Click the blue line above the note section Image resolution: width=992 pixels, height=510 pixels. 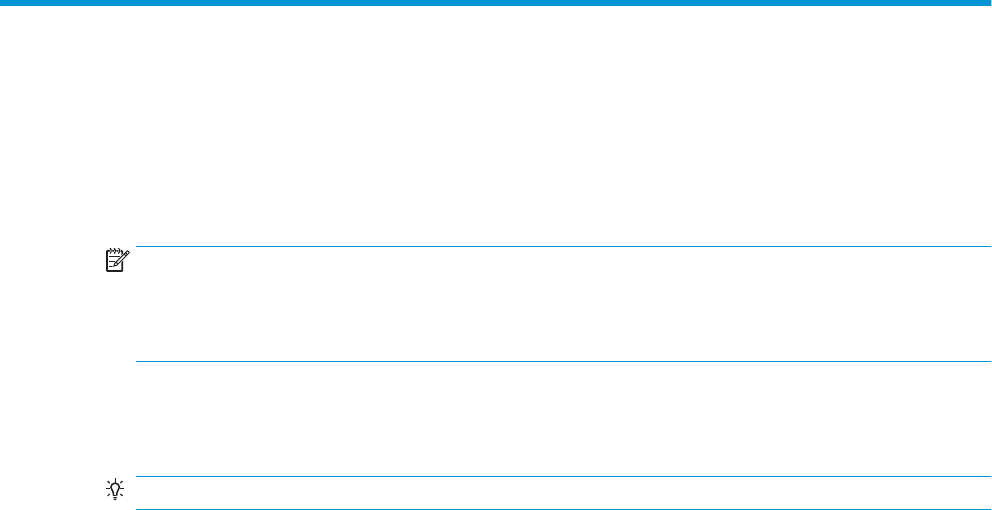coord(562,247)
